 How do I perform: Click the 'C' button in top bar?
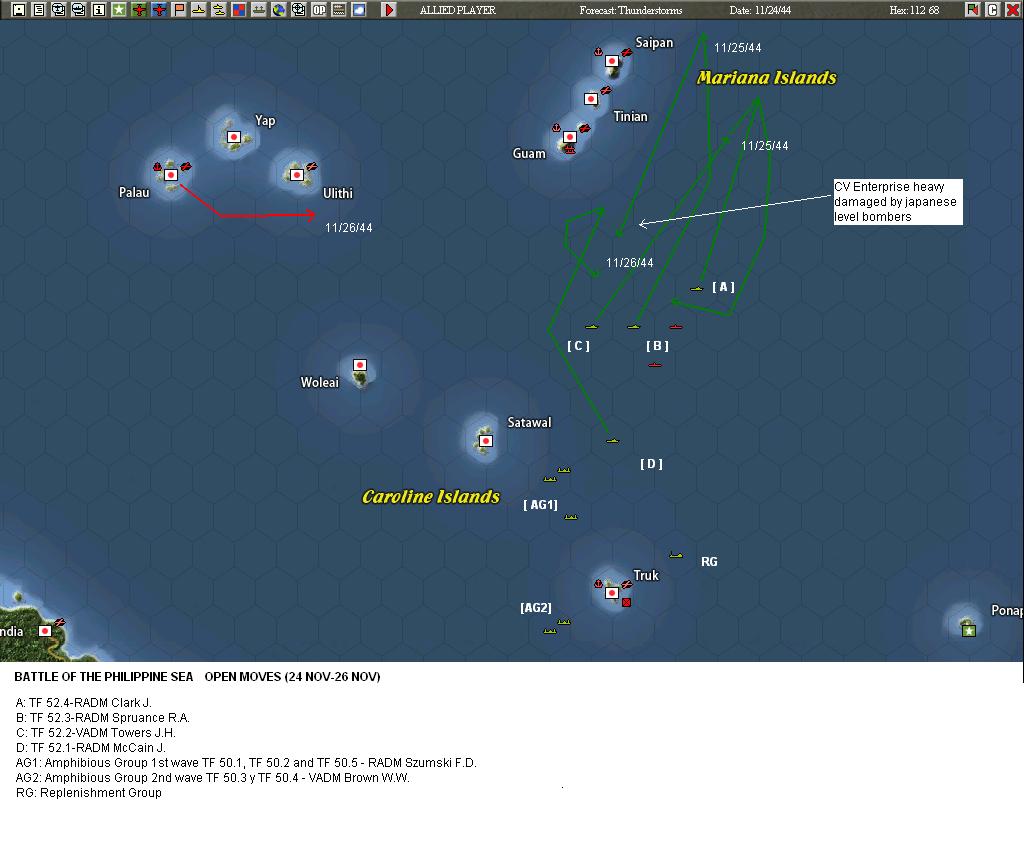[x=993, y=10]
